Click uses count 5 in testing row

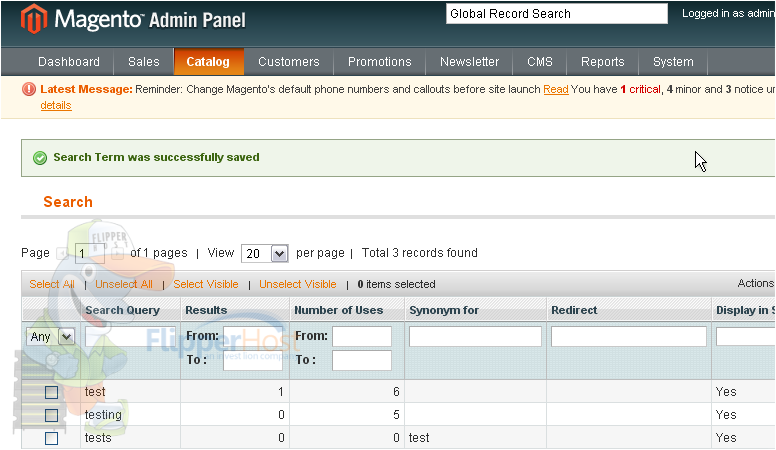coord(396,415)
